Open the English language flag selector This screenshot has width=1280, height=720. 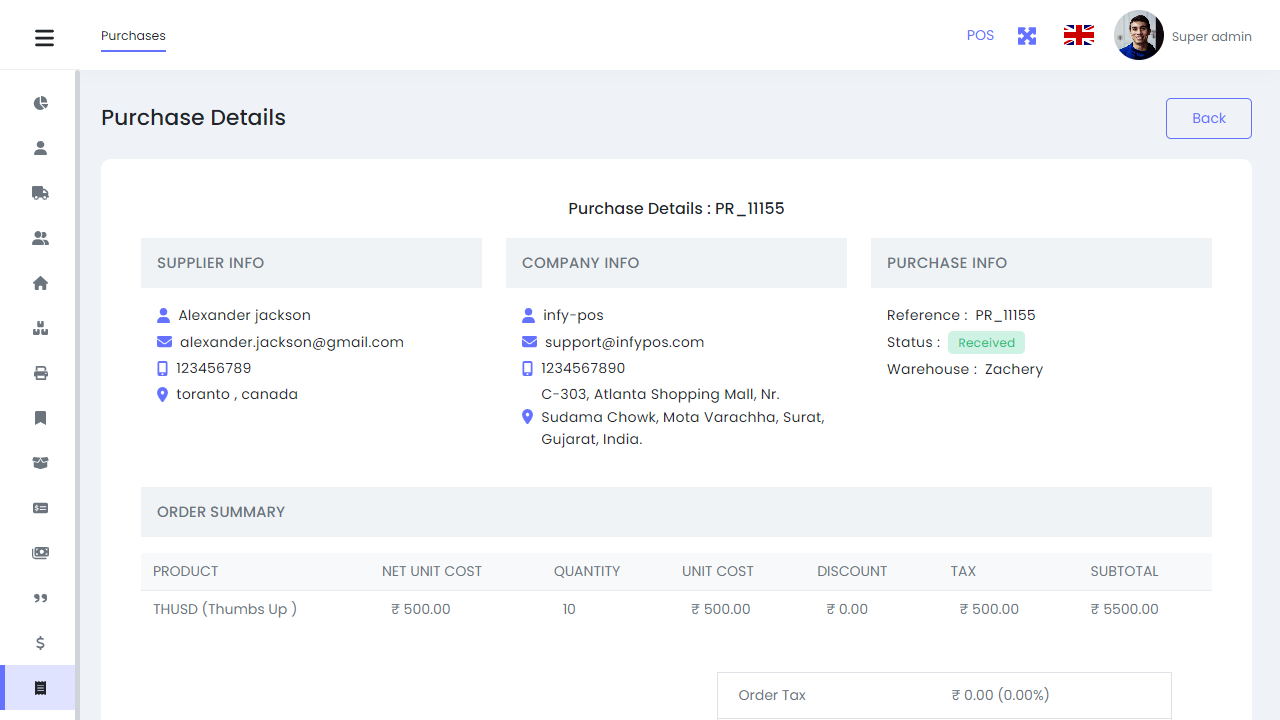(x=1078, y=34)
